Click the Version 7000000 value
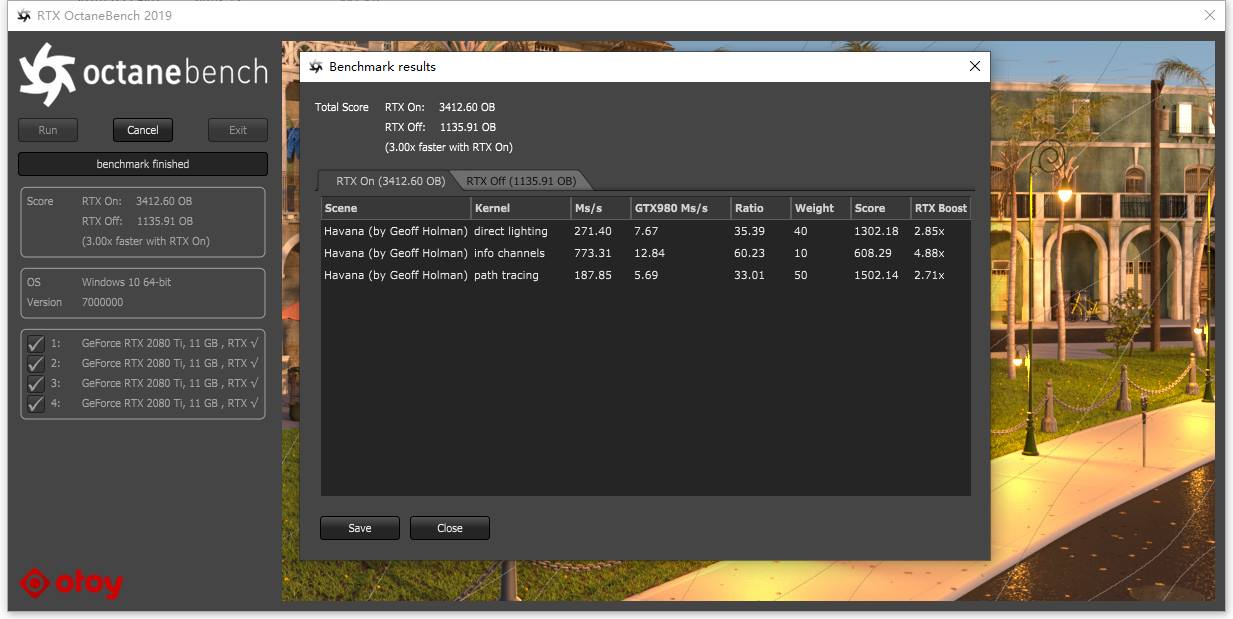This screenshot has height=619, width=1233. coord(103,302)
